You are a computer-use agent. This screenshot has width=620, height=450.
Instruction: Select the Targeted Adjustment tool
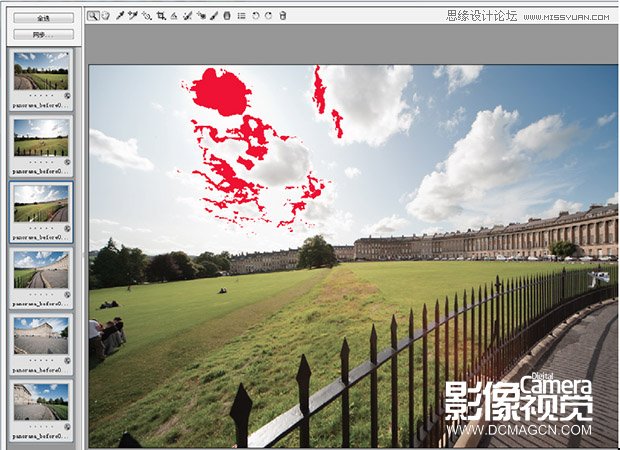pos(147,16)
